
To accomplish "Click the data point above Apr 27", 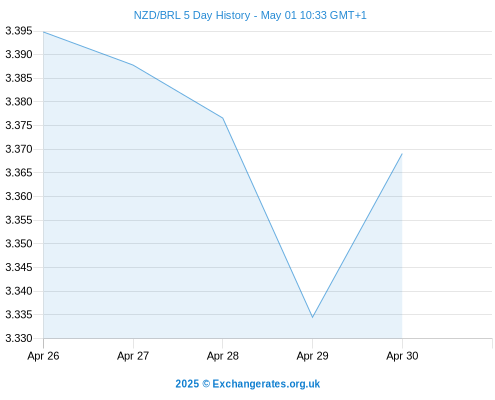I will (133, 65).
